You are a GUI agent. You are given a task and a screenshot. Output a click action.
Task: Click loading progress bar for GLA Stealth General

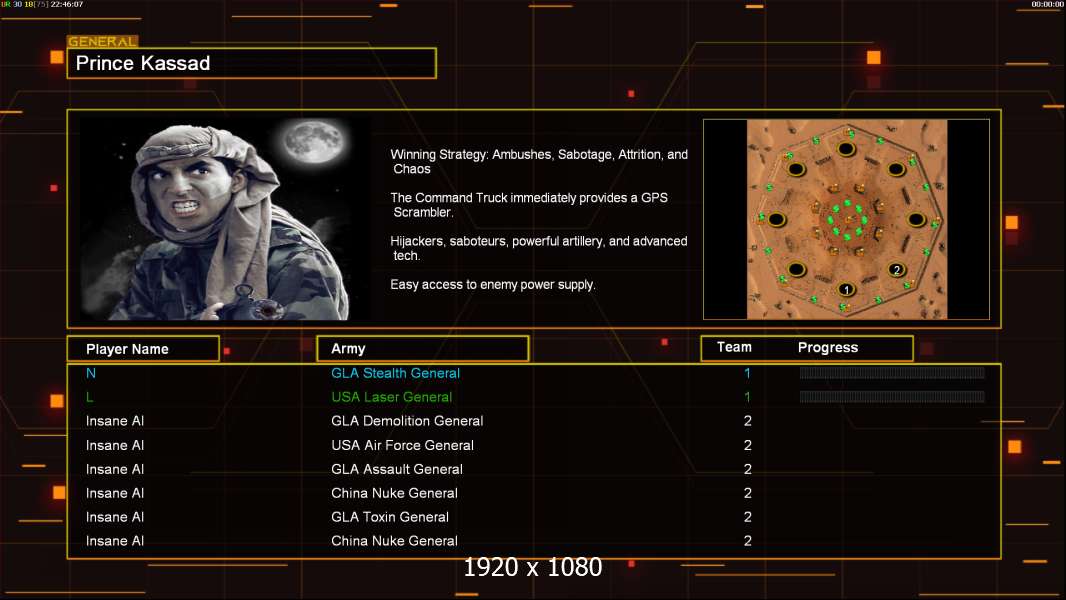[x=892, y=372]
